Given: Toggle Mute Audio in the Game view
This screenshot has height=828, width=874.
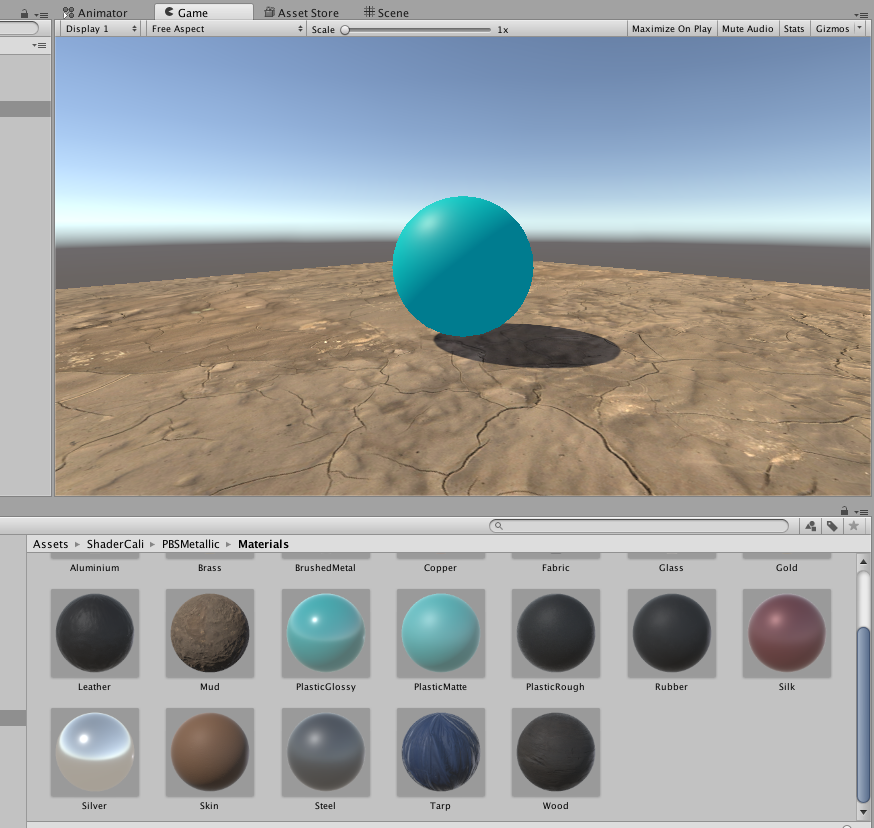Looking at the screenshot, I should point(747,28).
